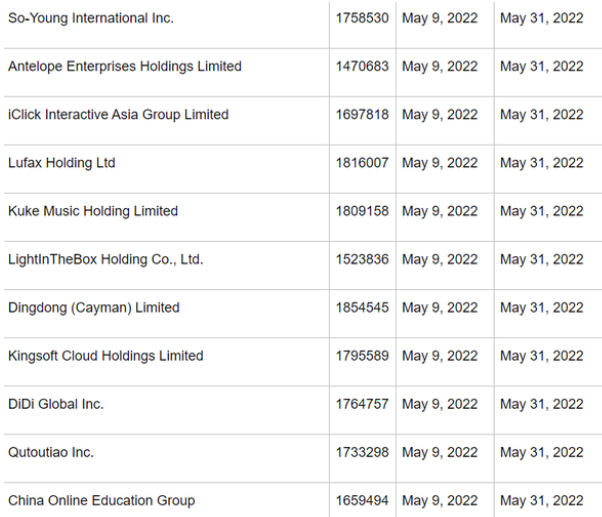Click Dingdong (Cayman) Limited entry
This screenshot has width=602, height=517.
94,307
